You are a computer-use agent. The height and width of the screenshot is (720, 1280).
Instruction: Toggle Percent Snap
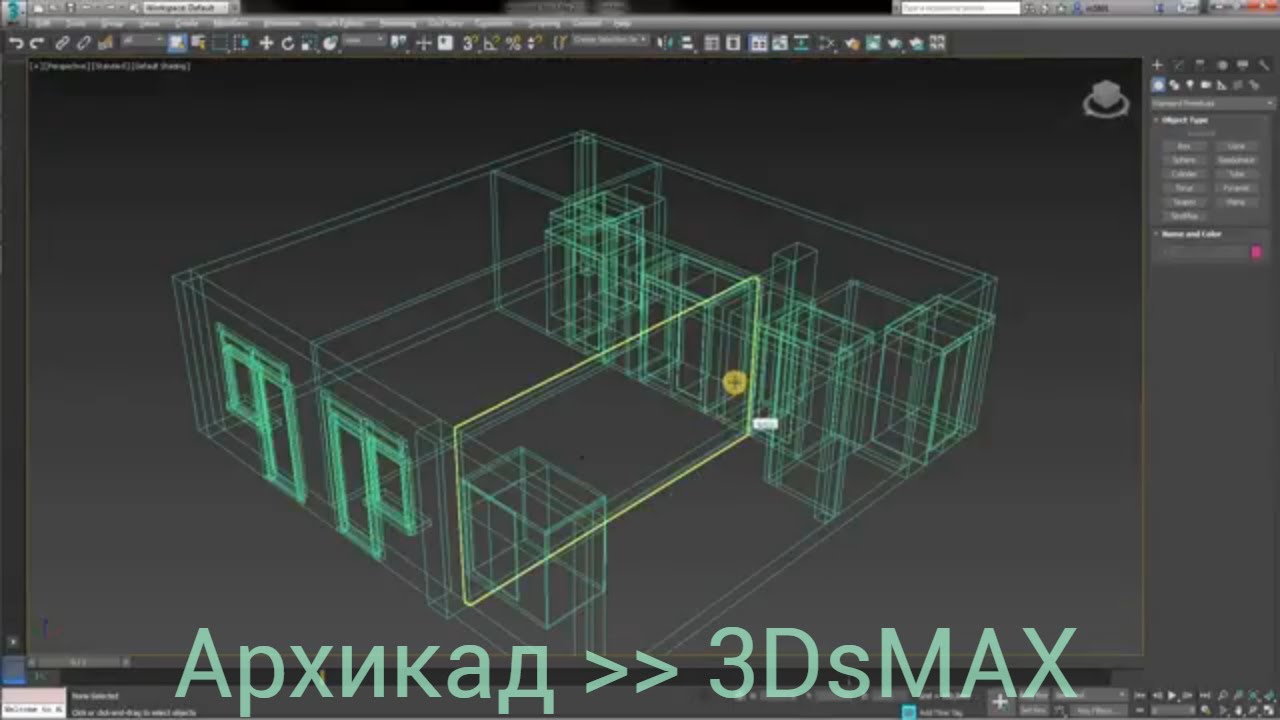[x=513, y=43]
